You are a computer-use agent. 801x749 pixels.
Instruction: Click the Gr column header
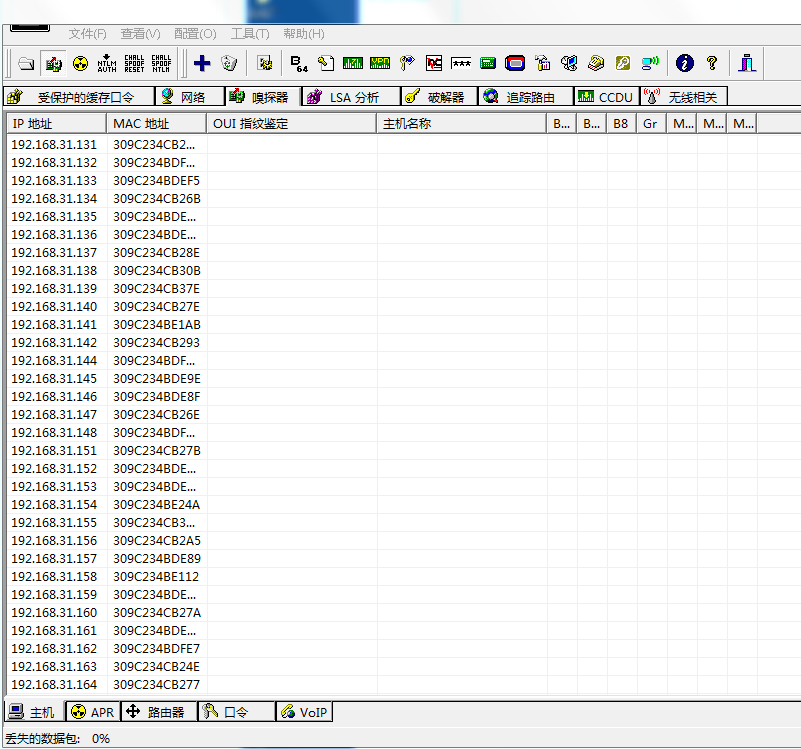pos(651,124)
